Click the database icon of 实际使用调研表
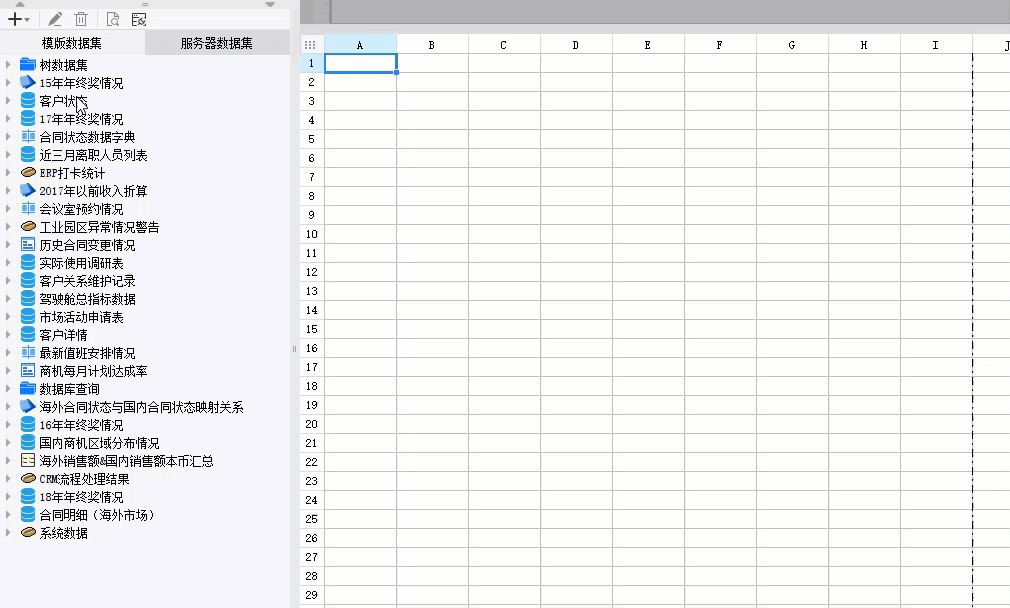Image resolution: width=1010 pixels, height=608 pixels. 28,263
